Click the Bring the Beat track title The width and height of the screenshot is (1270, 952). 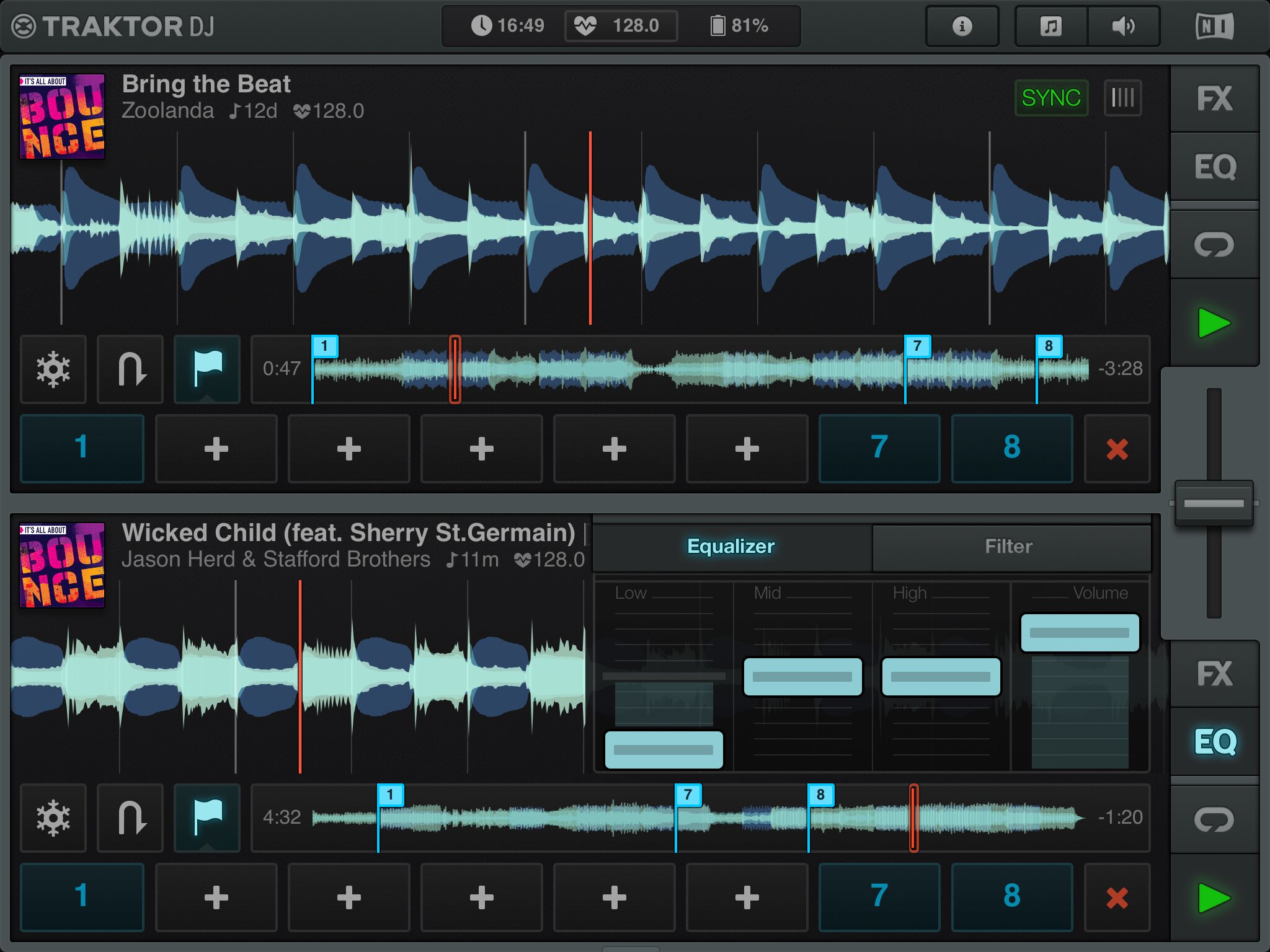206,84
